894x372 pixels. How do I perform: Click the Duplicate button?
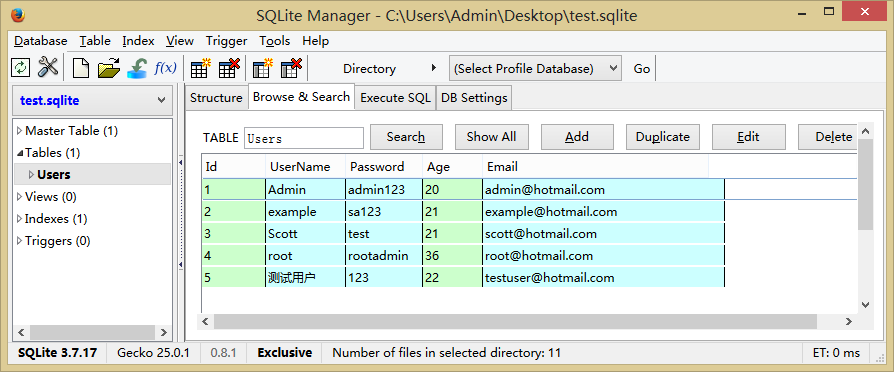663,137
